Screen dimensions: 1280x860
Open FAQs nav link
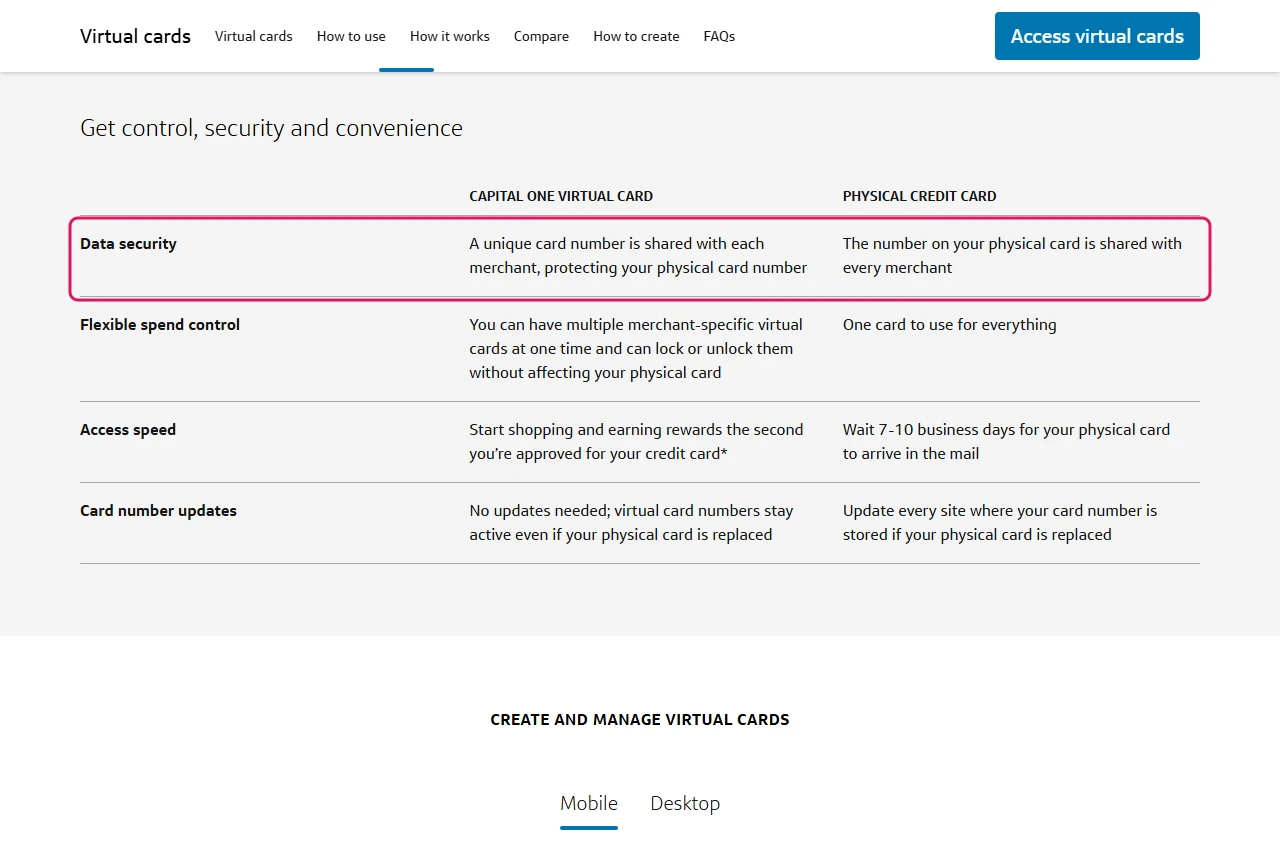click(719, 36)
